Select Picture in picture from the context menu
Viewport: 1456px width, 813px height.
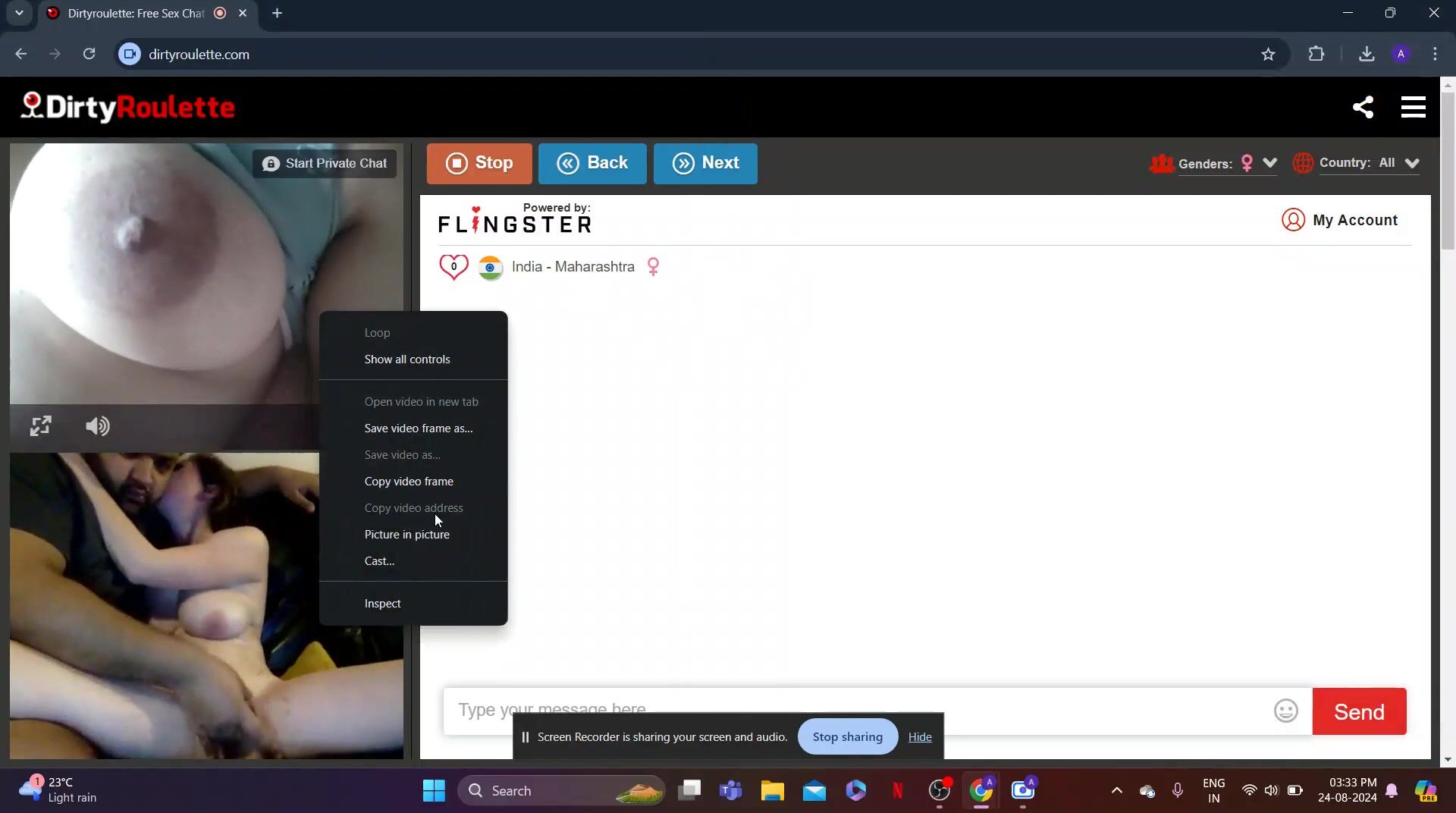click(x=406, y=535)
